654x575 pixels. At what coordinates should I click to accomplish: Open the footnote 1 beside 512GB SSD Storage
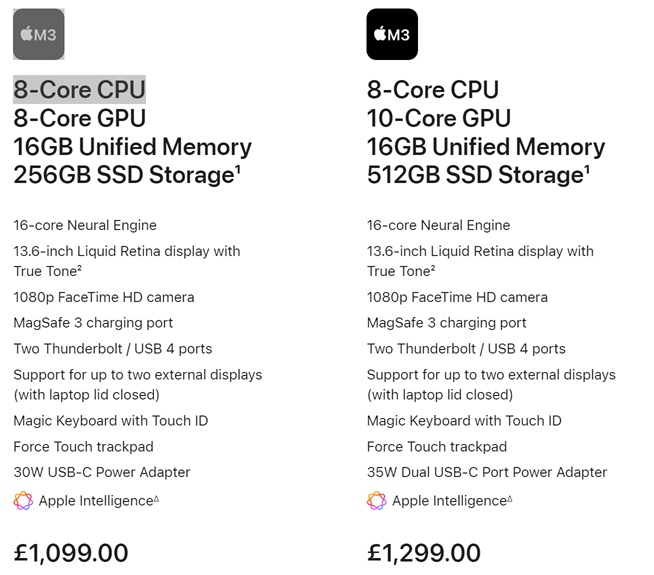pyautogui.click(x=587, y=168)
